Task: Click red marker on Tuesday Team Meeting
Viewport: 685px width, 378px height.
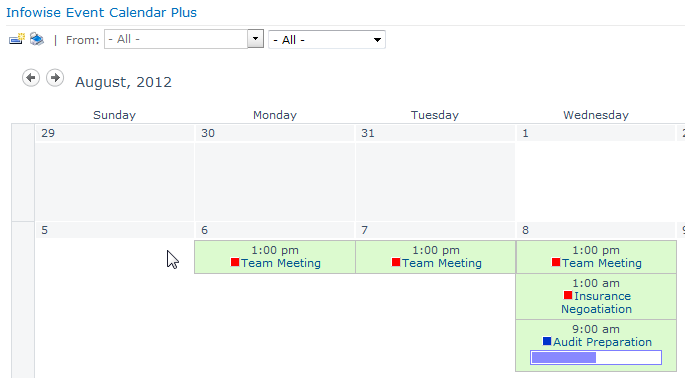Action: point(396,262)
